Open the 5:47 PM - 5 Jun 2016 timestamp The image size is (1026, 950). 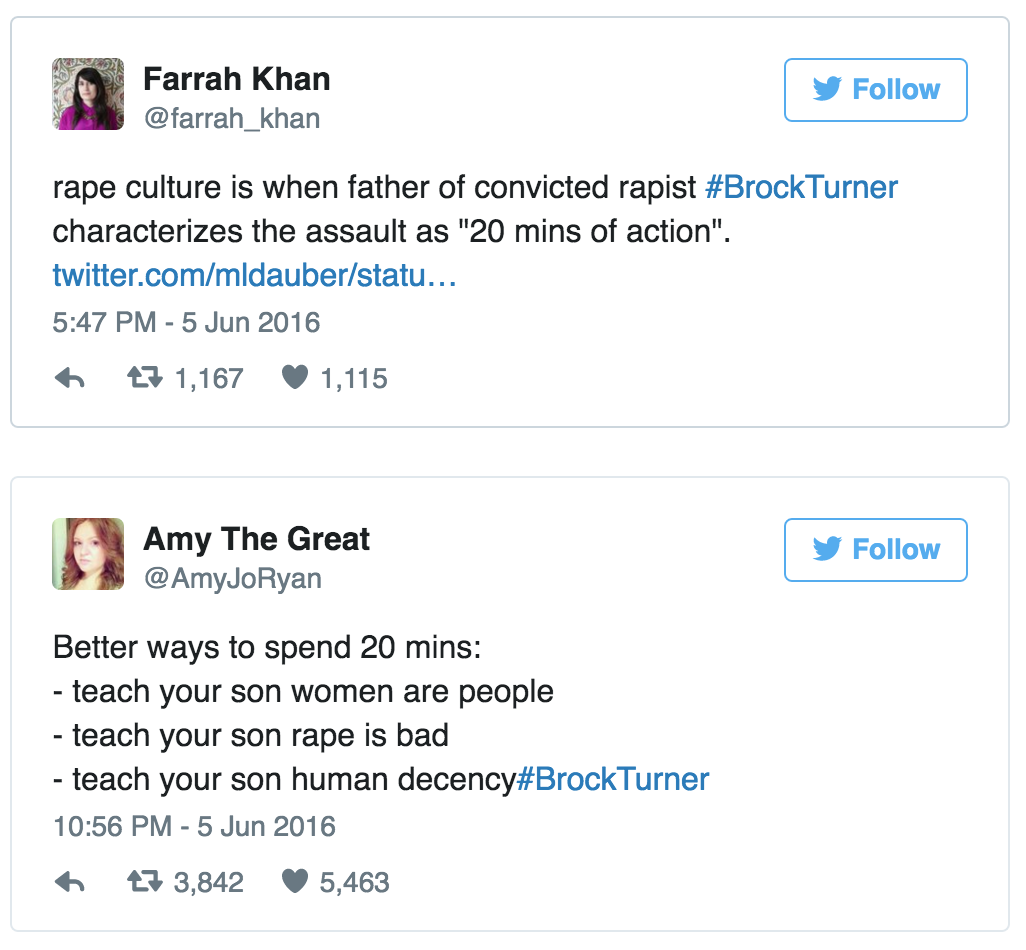(186, 323)
